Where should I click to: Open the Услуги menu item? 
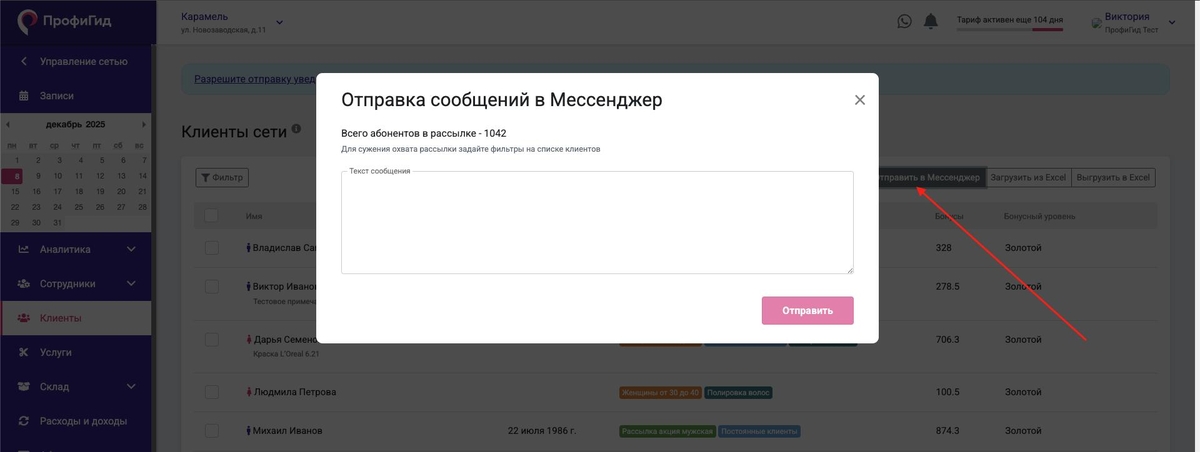pos(56,353)
